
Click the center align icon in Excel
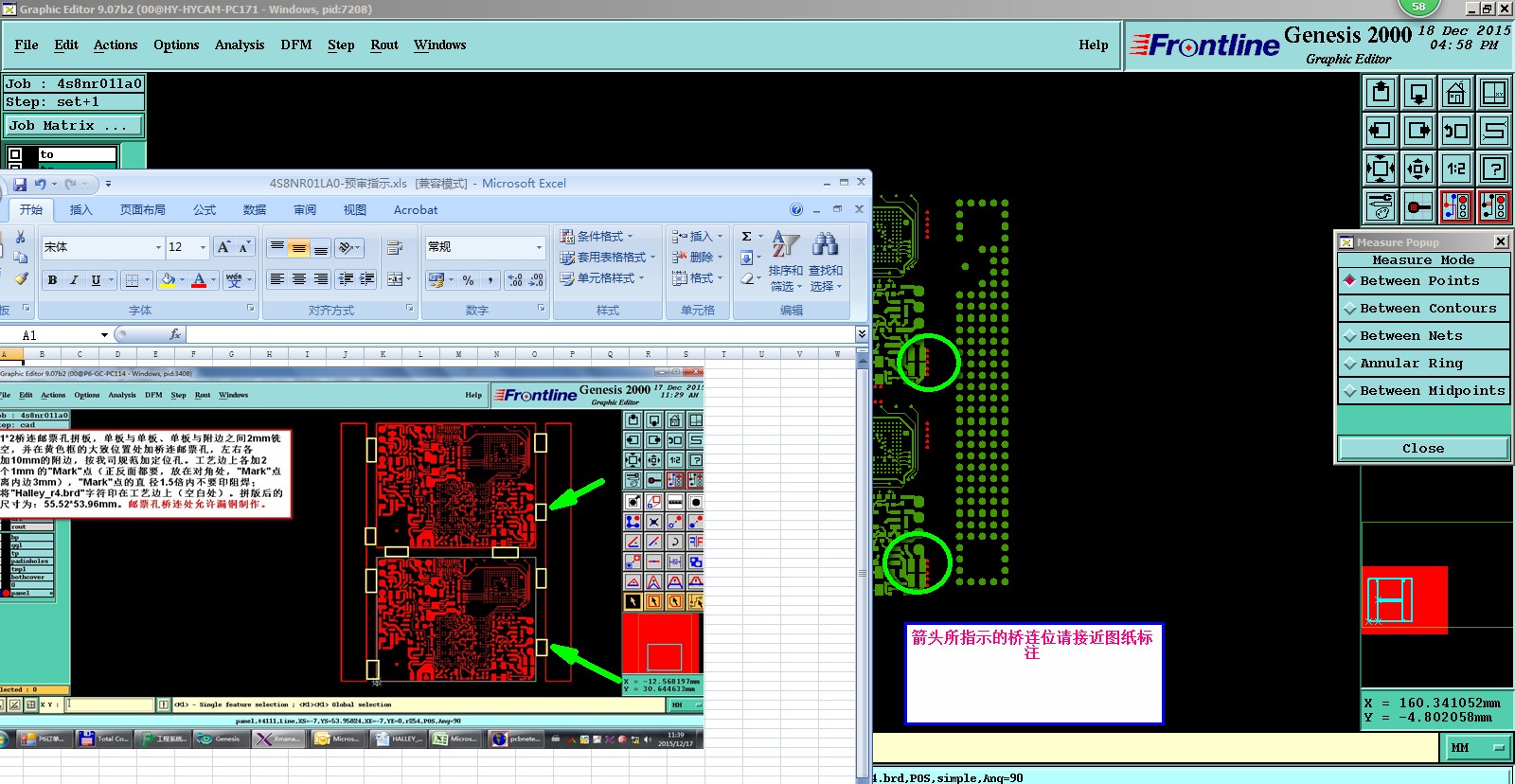coord(299,279)
